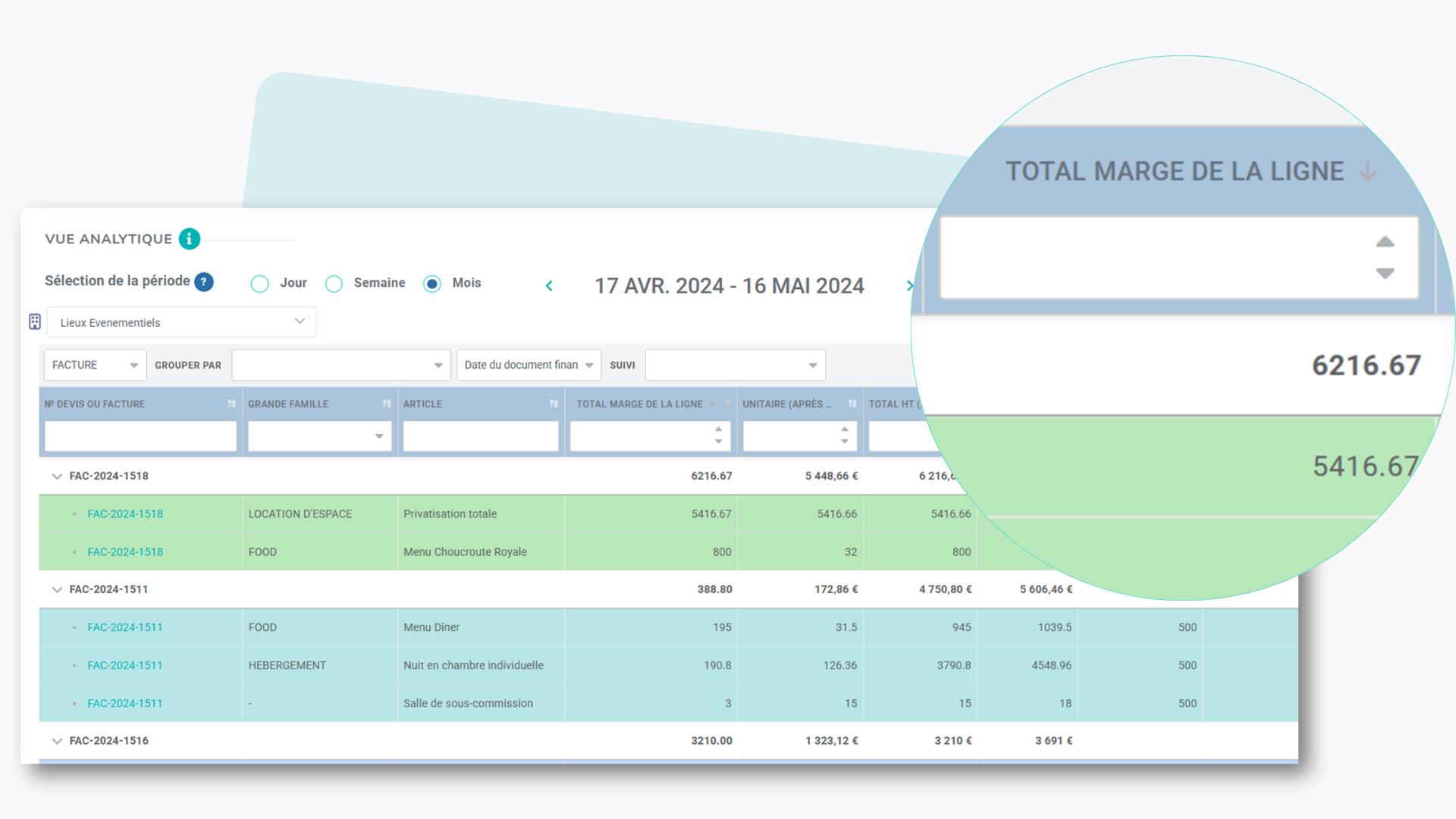1456x819 pixels.
Task: Sort by N° Devis ou Facture column
Action: click(x=231, y=404)
